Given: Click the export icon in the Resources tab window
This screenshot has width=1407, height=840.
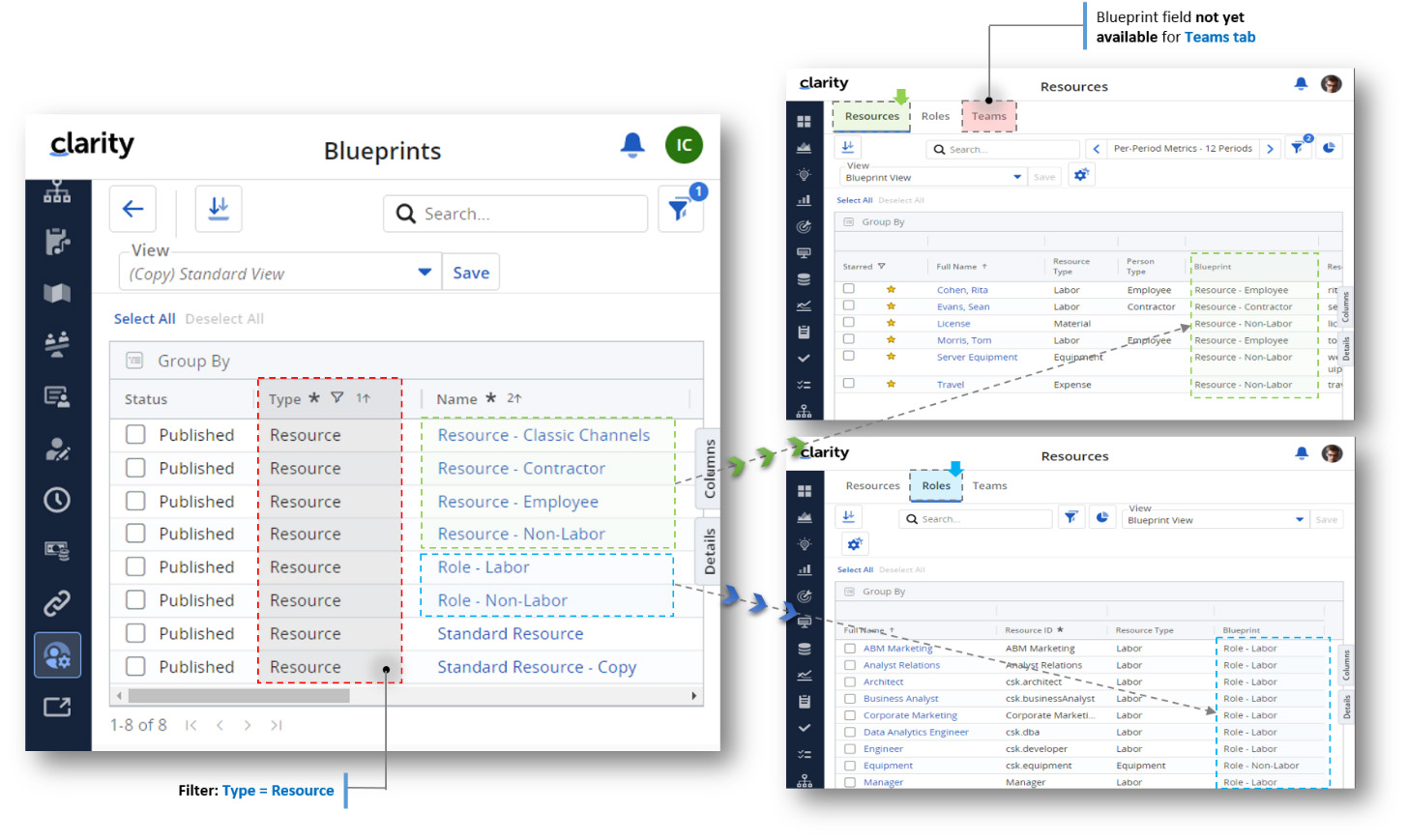Looking at the screenshot, I should 848,147.
